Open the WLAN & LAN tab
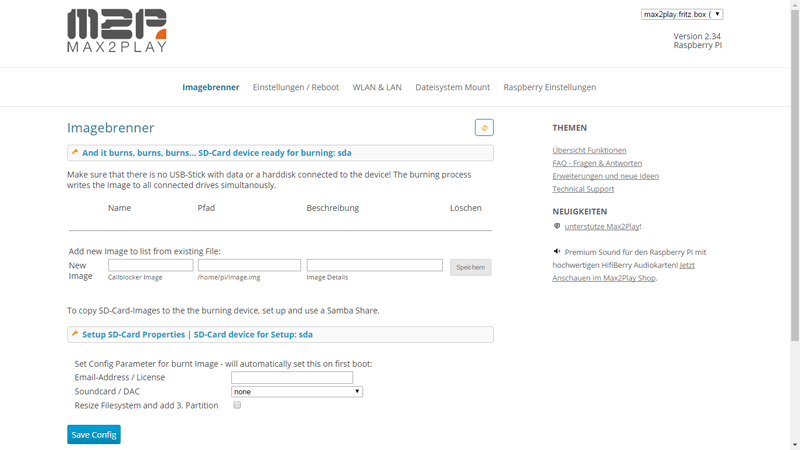This screenshot has width=800, height=450. coord(377,87)
